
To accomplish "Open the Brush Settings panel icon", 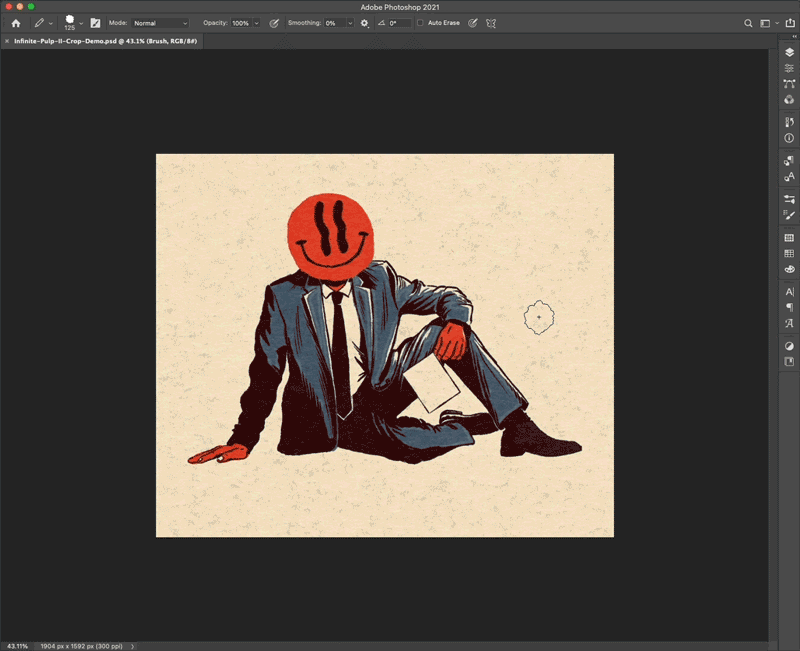I will (789, 215).
